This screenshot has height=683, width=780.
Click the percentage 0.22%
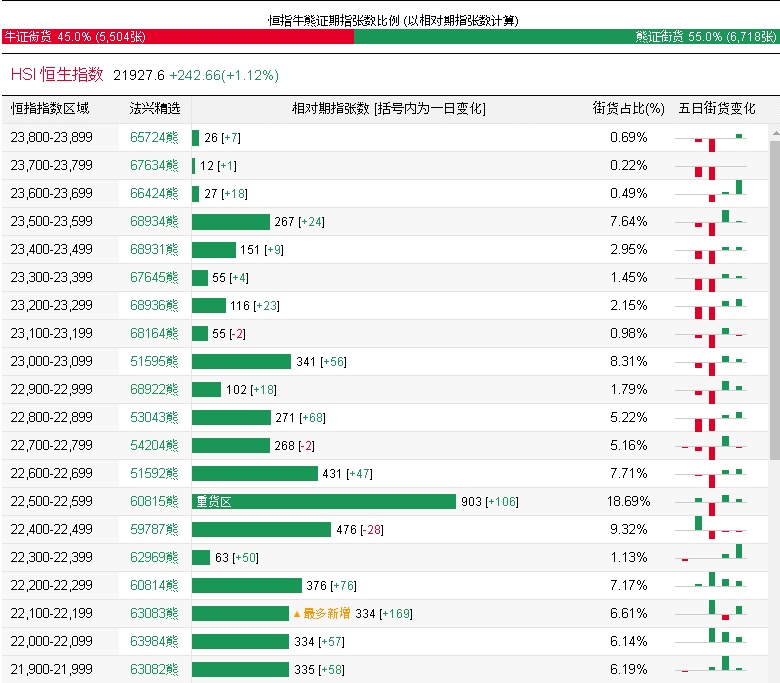tap(629, 165)
